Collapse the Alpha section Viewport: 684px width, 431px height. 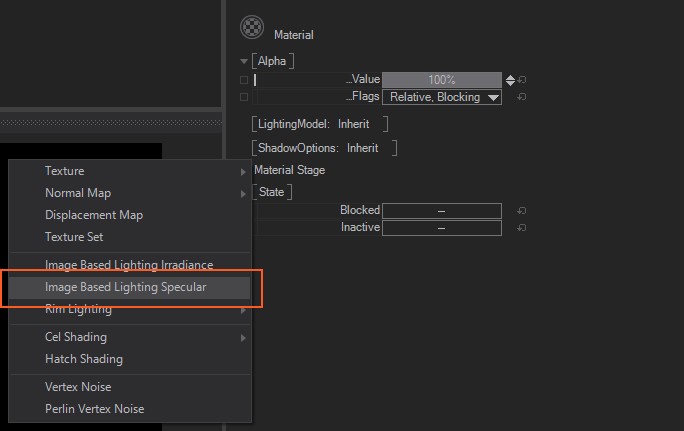tap(244, 62)
